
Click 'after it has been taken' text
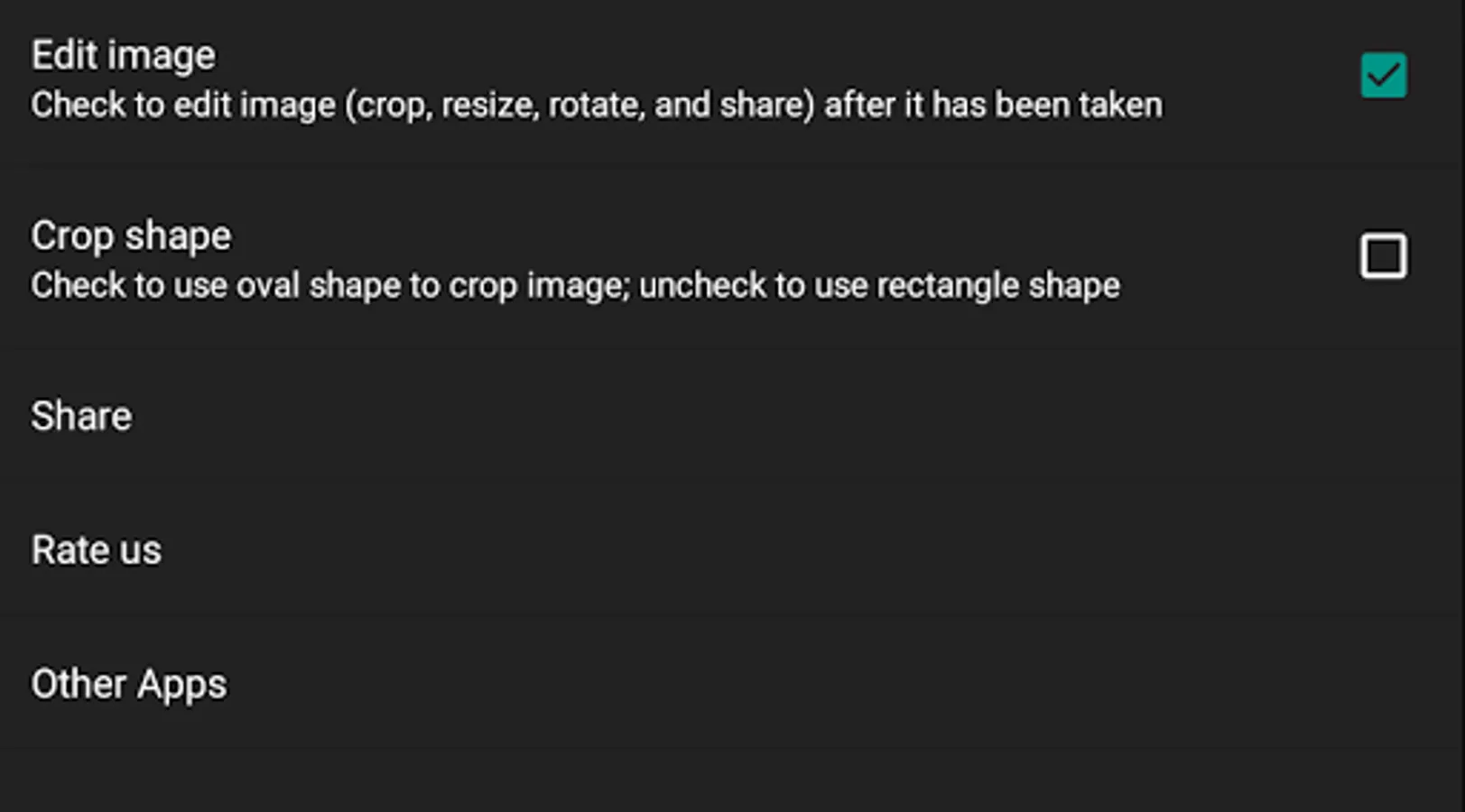pos(993,106)
